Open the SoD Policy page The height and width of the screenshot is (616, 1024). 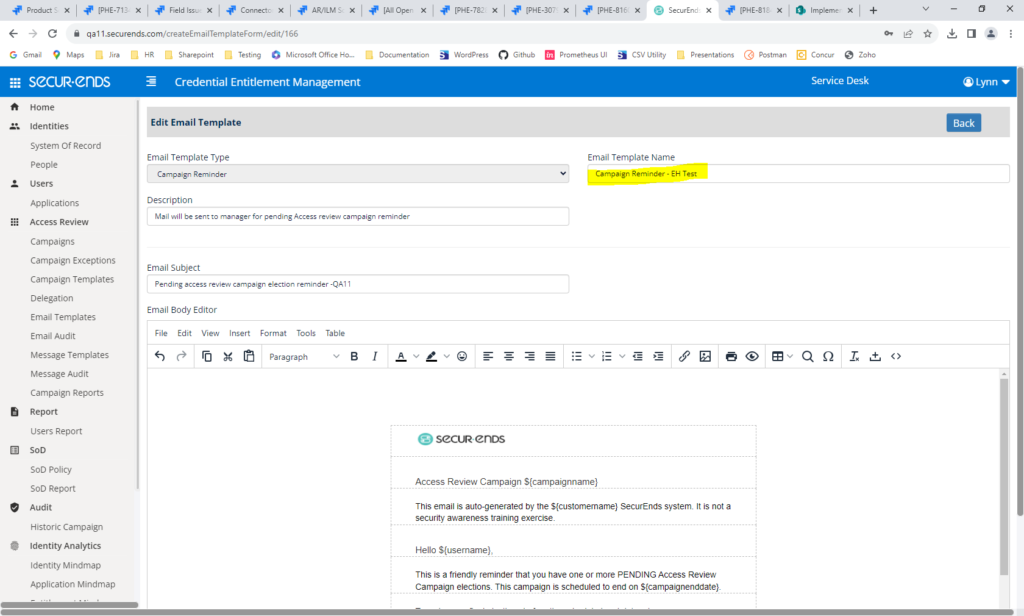coord(51,470)
